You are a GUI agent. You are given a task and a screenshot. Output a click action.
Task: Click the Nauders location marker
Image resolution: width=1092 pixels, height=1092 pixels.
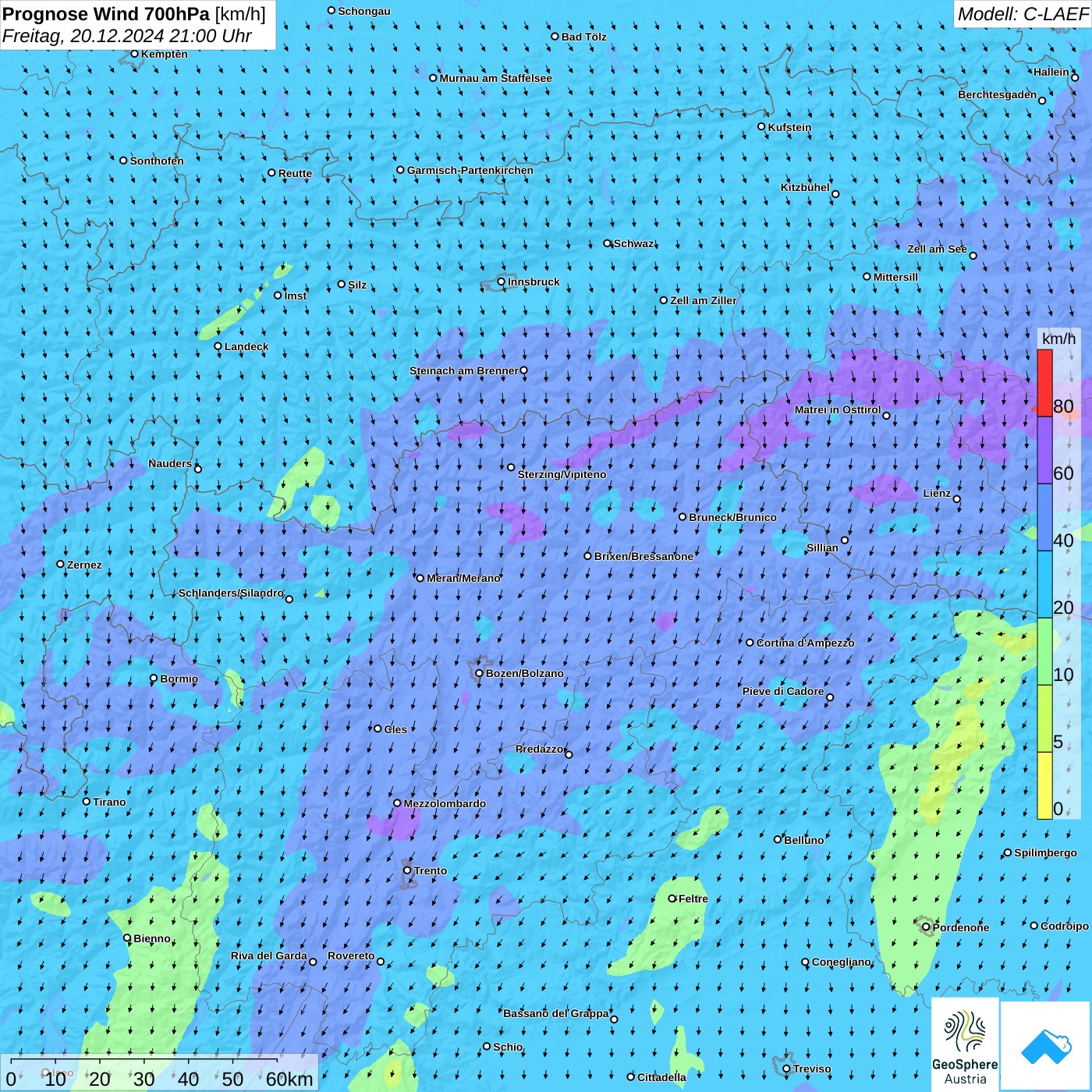198,469
